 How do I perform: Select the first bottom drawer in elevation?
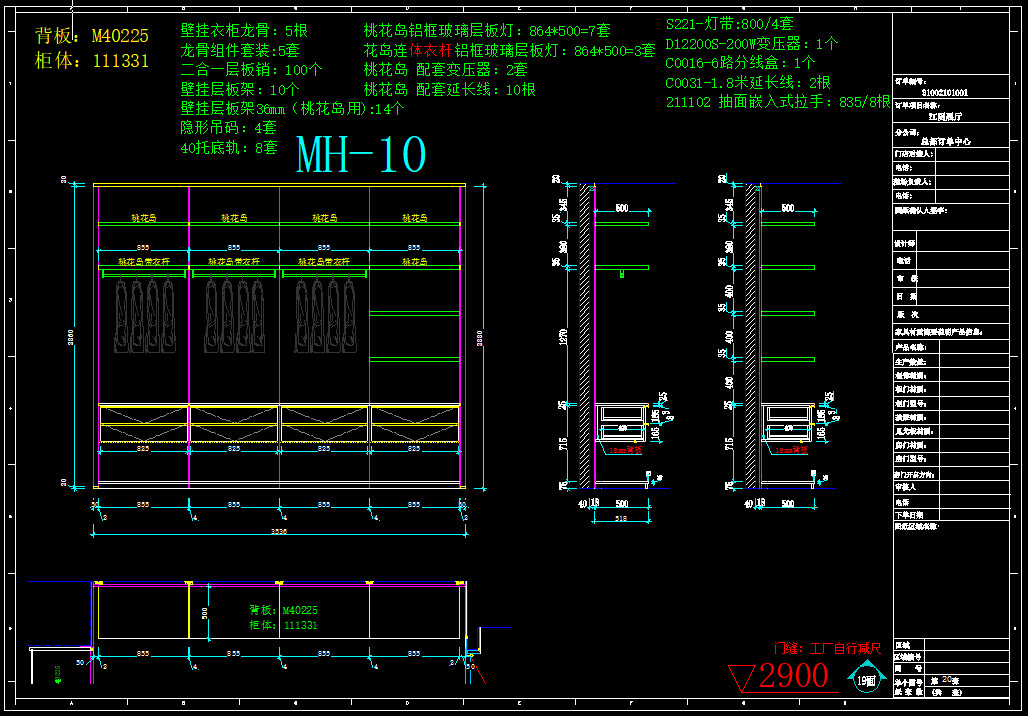(x=143, y=423)
